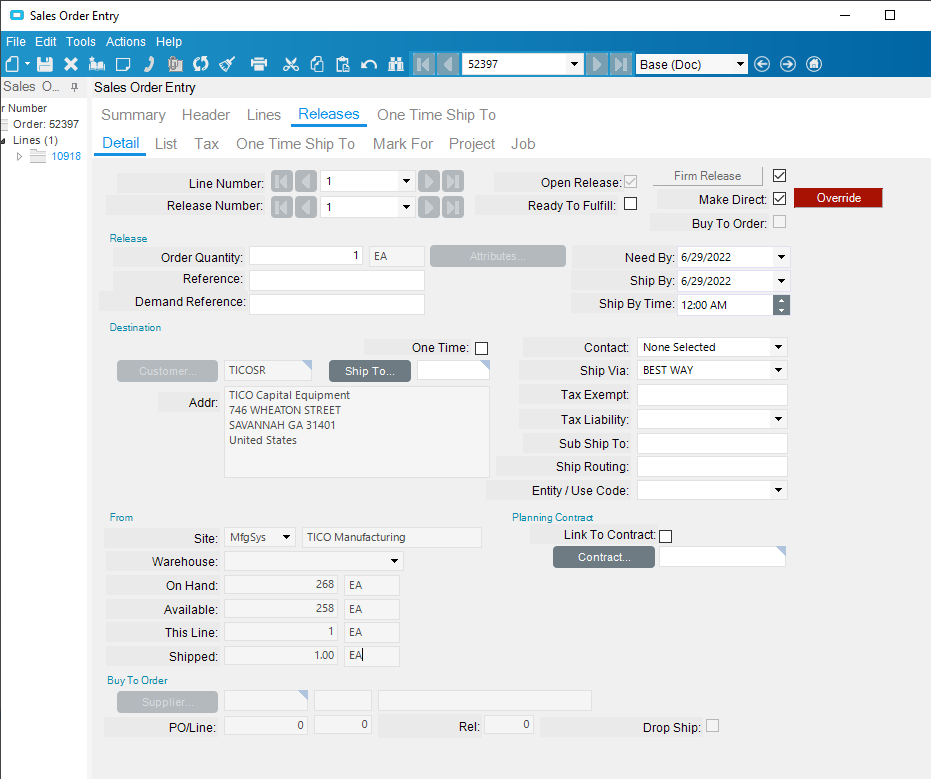Click the Firm Release button
The width and height of the screenshot is (931, 779).
[x=708, y=176]
